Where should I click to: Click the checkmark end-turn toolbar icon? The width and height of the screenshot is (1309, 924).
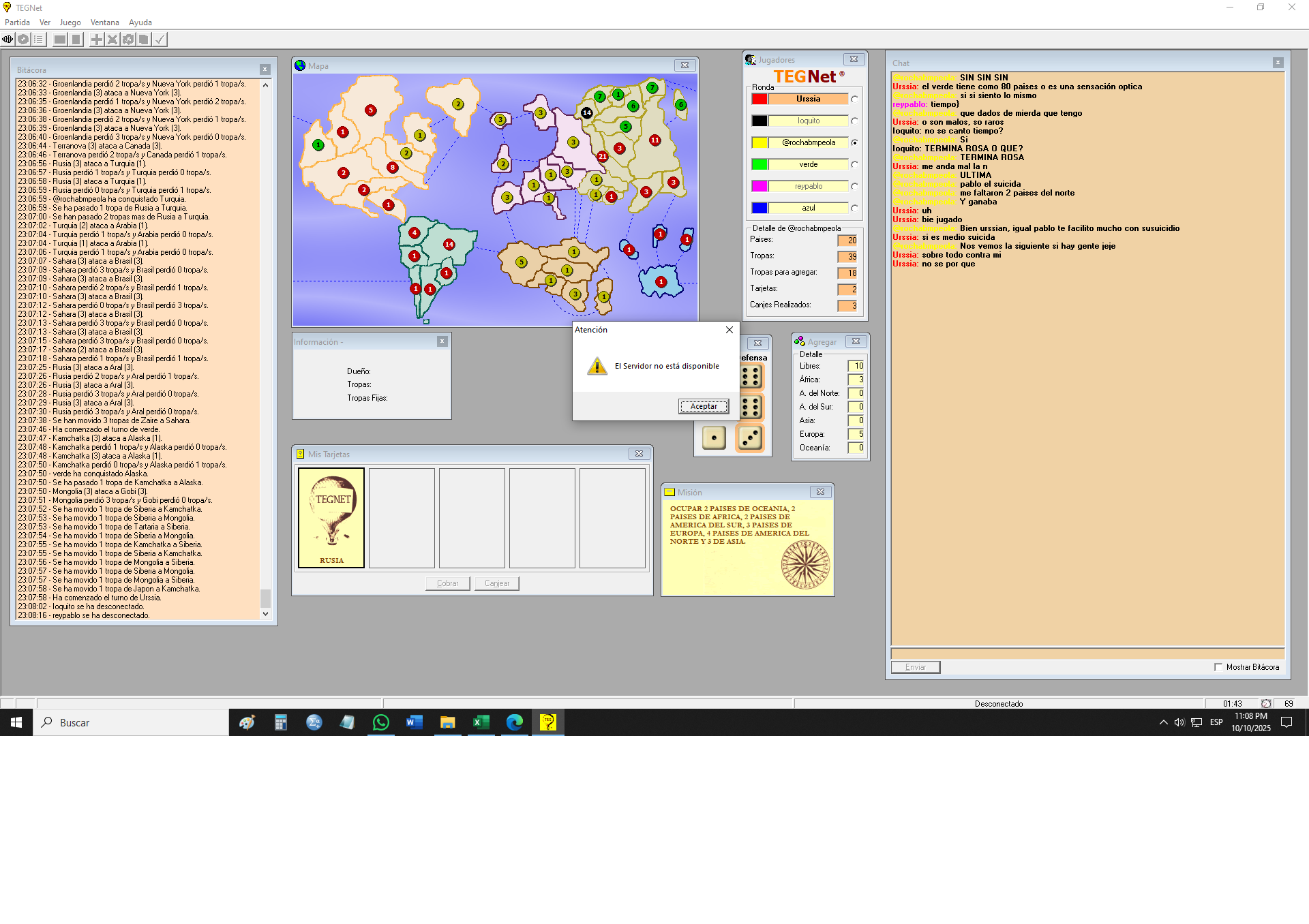160,40
